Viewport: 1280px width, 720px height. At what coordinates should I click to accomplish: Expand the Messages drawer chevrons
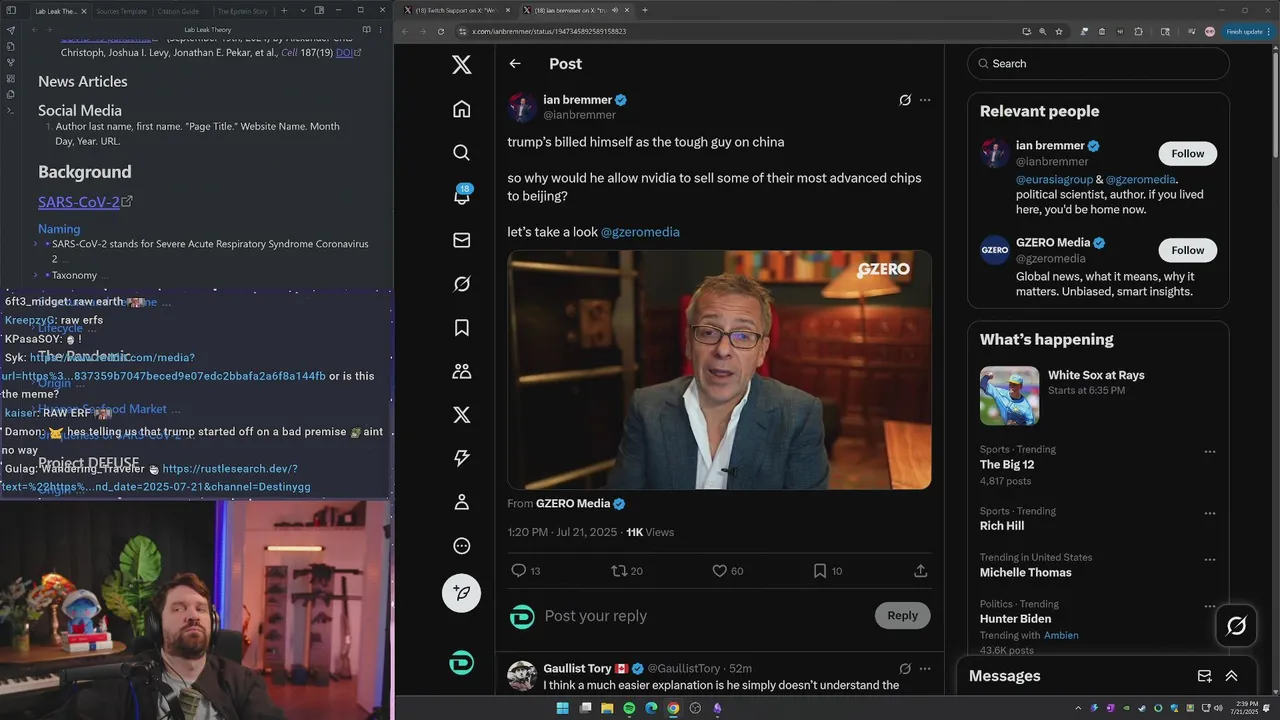click(x=1231, y=676)
